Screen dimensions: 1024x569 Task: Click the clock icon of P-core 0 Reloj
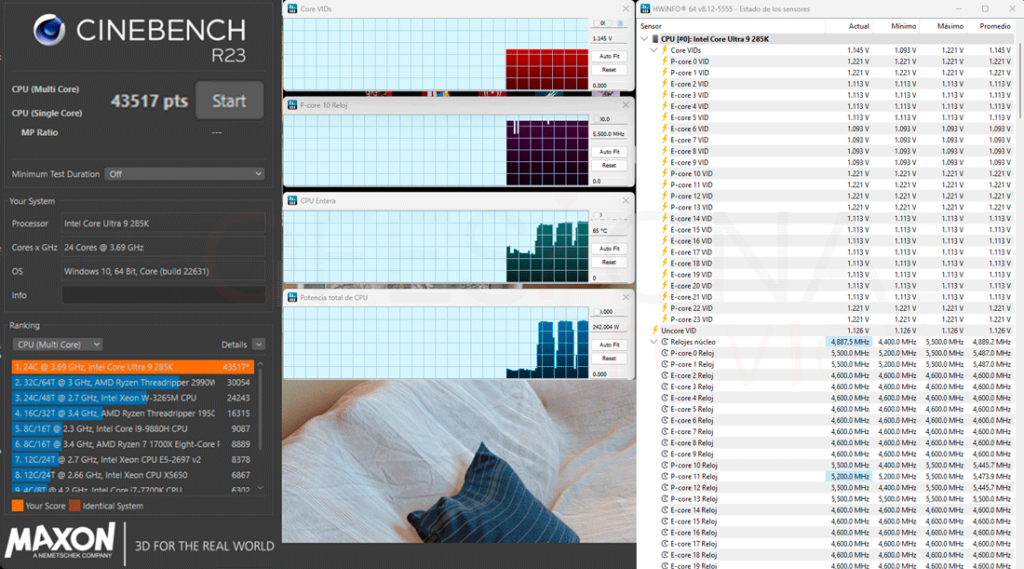tap(665, 353)
